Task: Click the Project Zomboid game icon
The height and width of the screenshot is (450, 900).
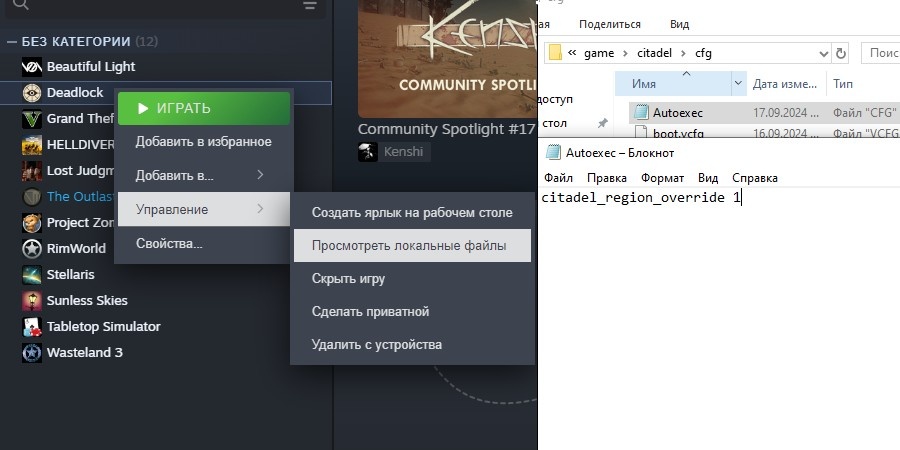Action: click(x=32, y=223)
